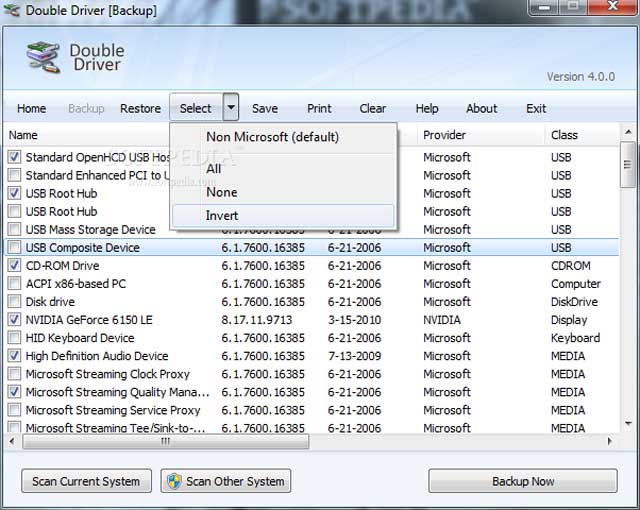
Task: Click horizontal scrollbar left arrow
Action: 12,441
